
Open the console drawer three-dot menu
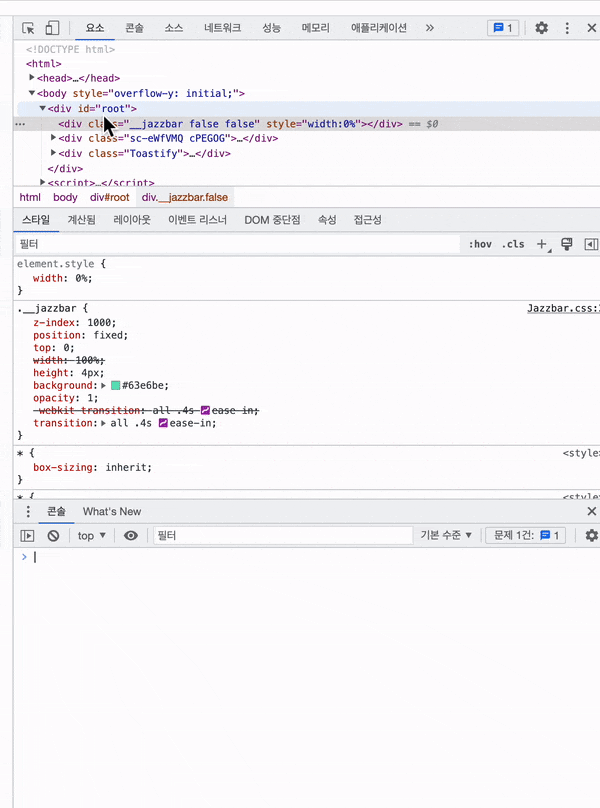pos(28,511)
